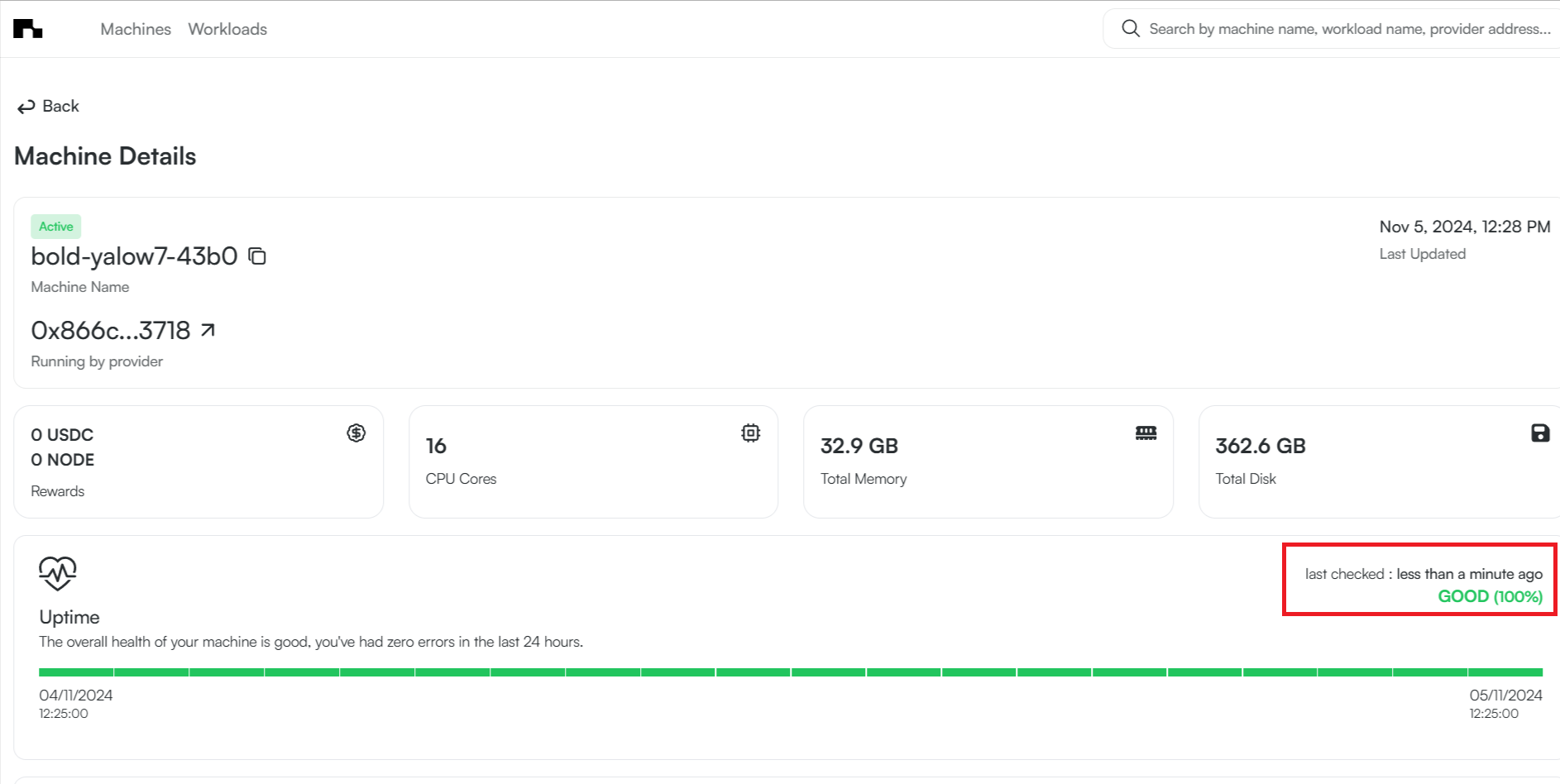Click the Active status badge
This screenshot has height=784, width=1560.
[55, 226]
